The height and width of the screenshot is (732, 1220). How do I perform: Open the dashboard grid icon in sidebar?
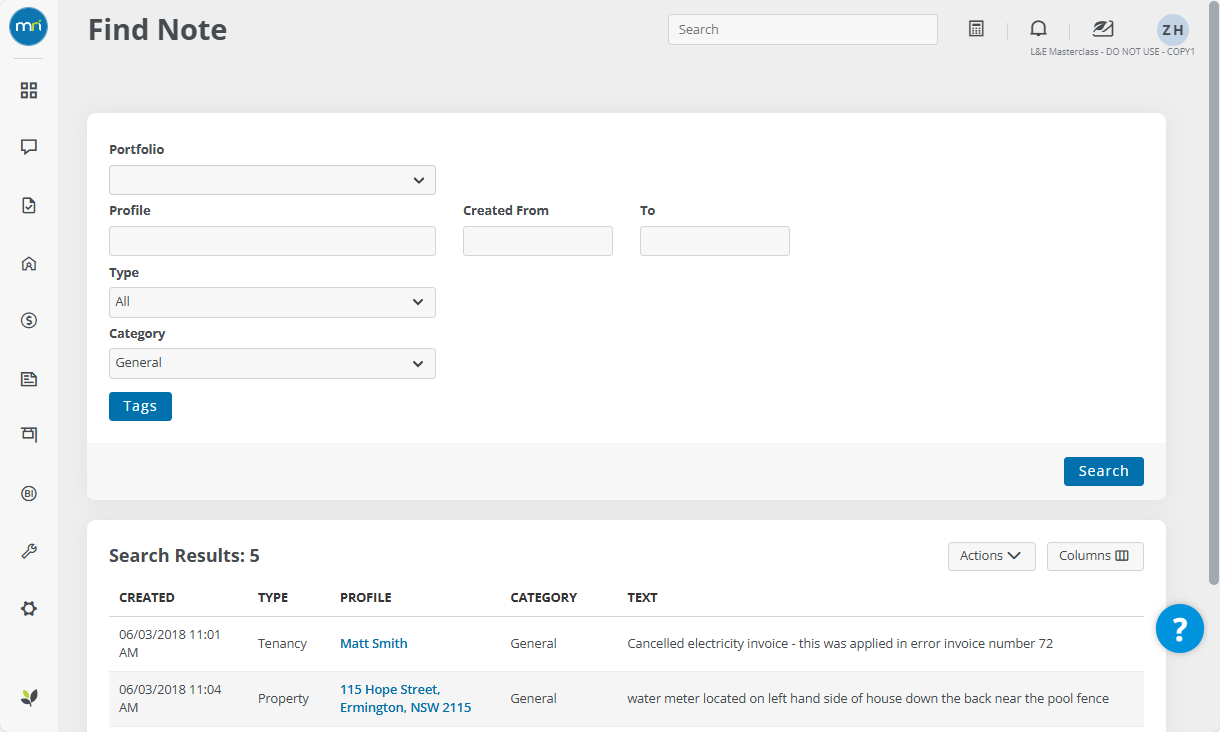pyautogui.click(x=29, y=90)
